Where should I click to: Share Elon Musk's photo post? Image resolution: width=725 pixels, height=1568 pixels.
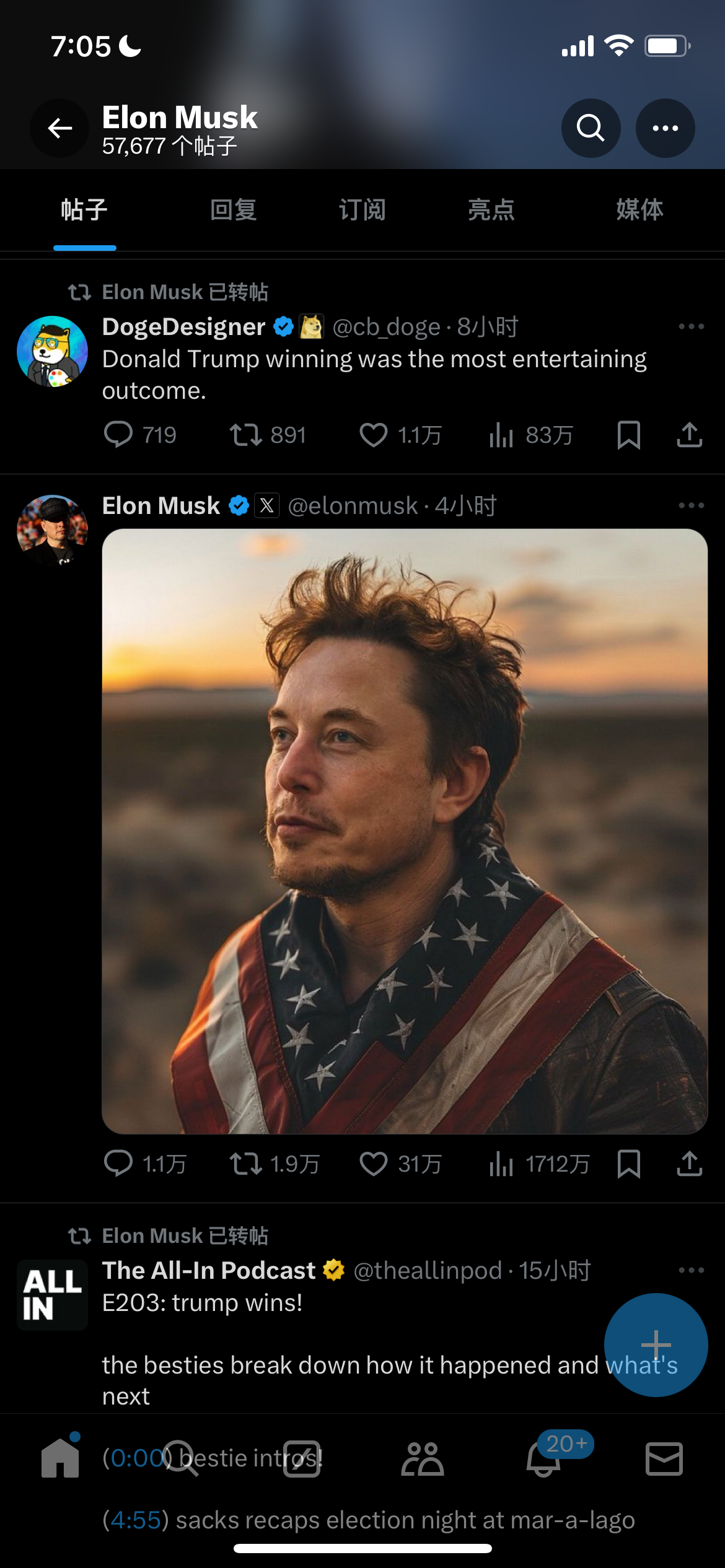[689, 1164]
